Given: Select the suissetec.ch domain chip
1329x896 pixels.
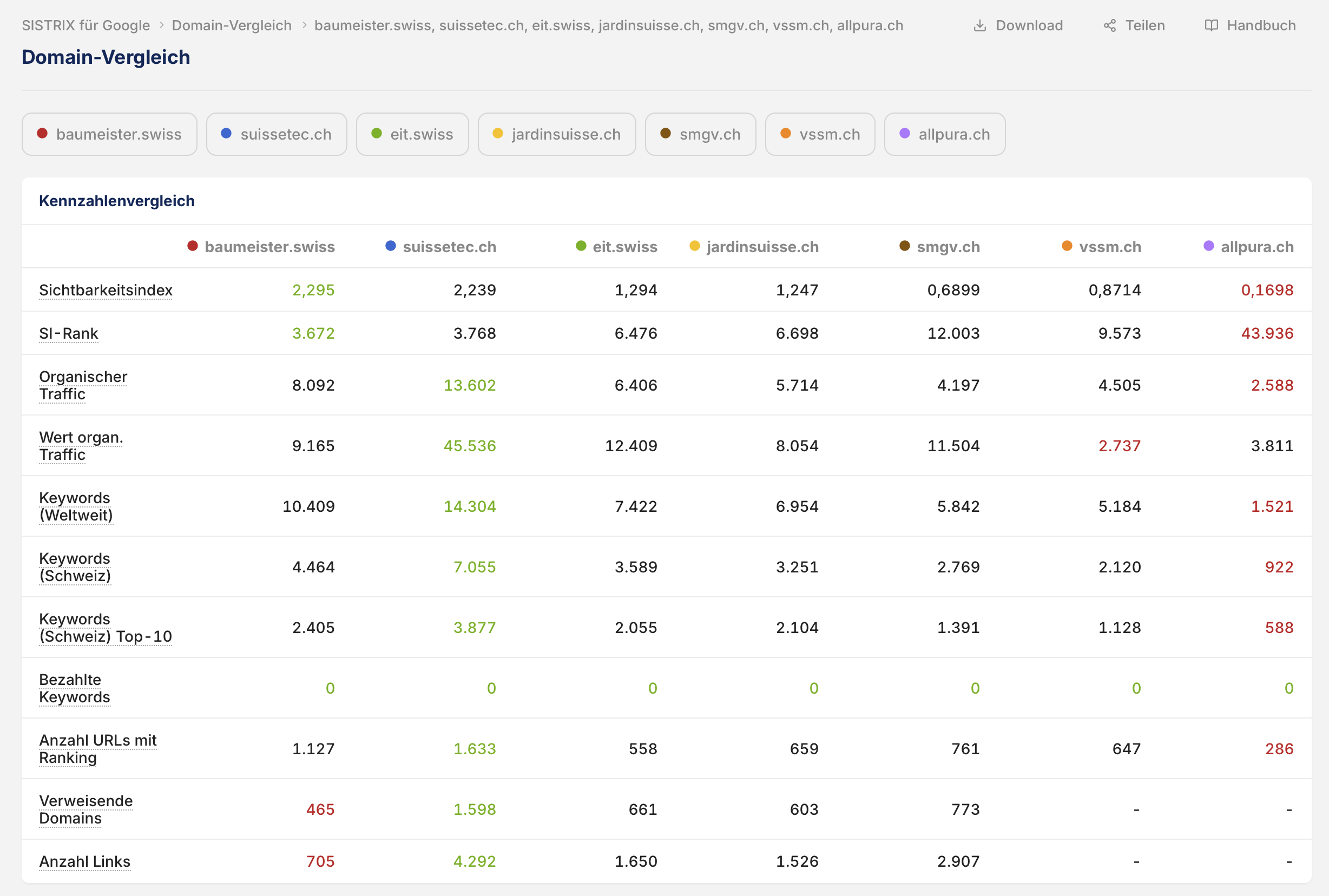Looking at the screenshot, I should coord(277,134).
